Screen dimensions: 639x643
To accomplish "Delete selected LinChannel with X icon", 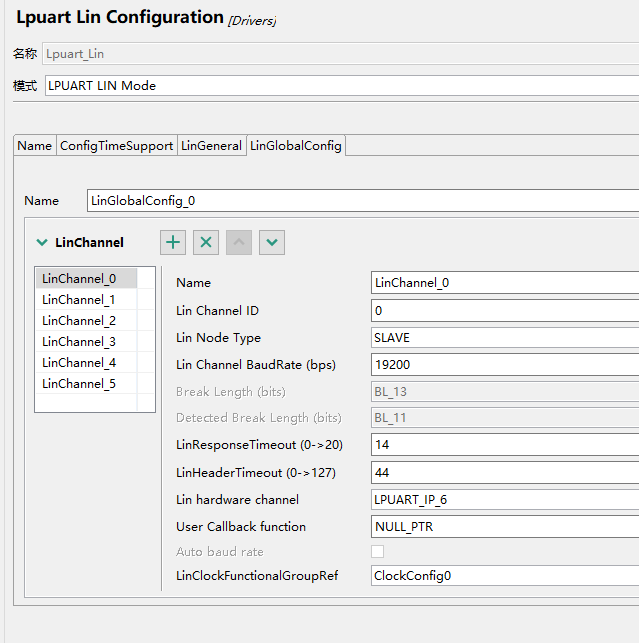I will pos(206,242).
